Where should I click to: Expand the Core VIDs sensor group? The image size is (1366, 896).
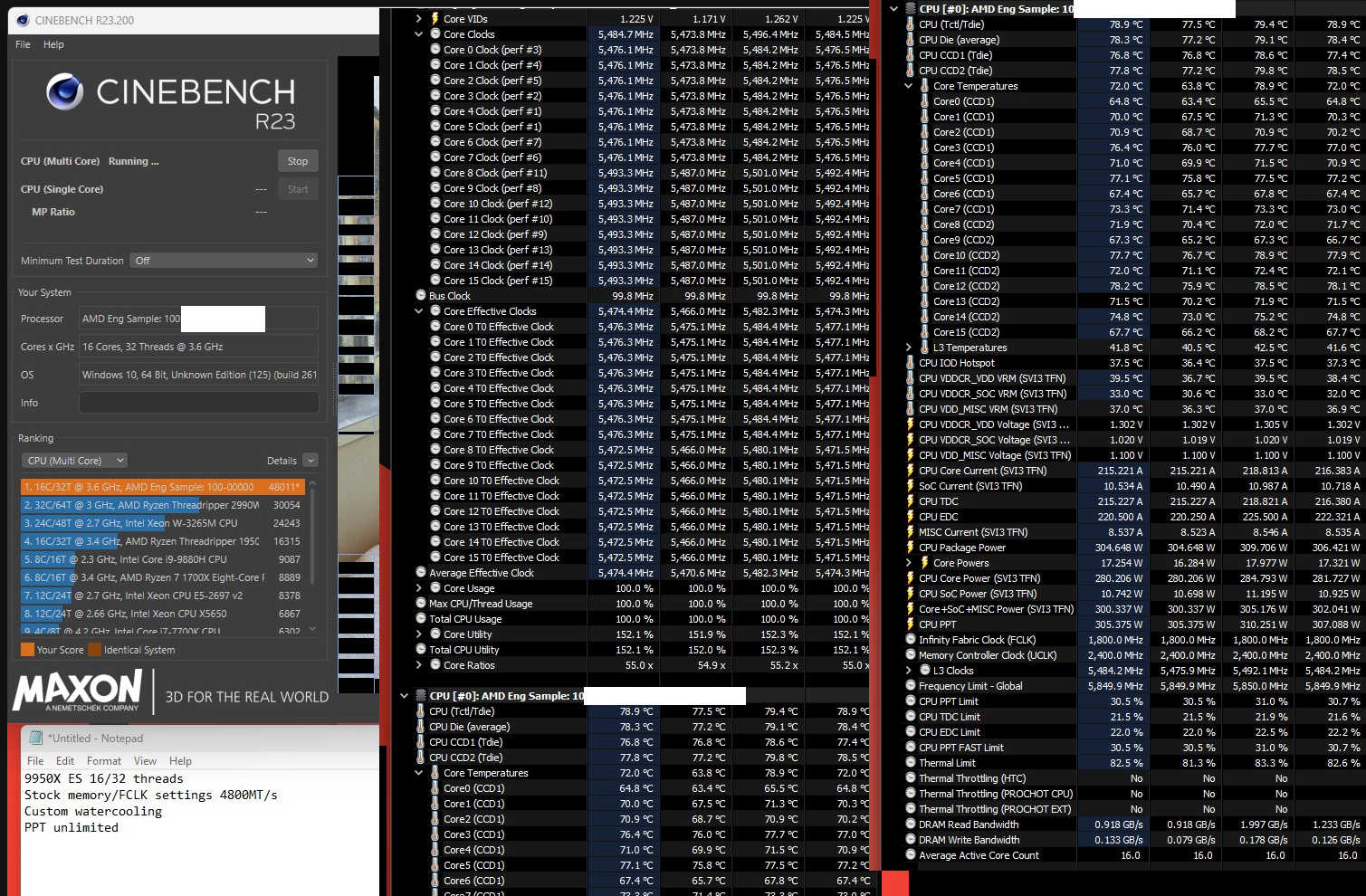pyautogui.click(x=418, y=19)
